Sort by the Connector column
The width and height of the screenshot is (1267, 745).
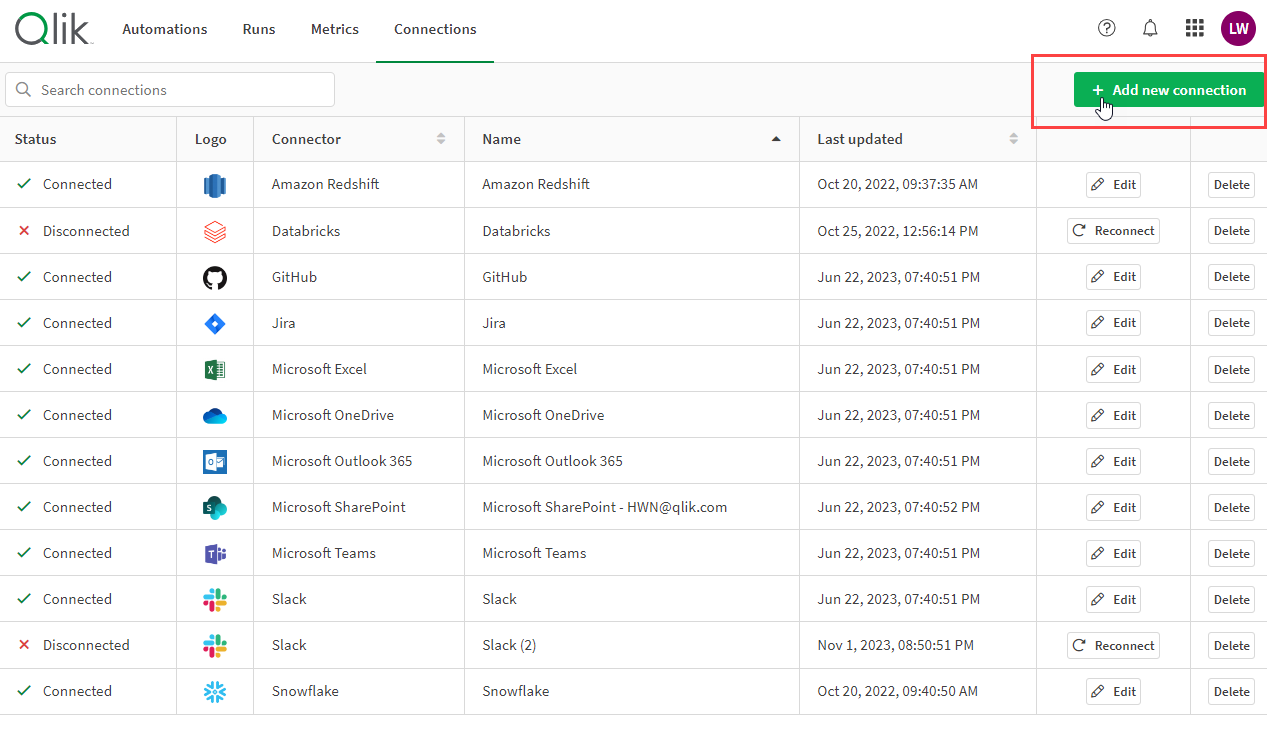tap(441, 139)
